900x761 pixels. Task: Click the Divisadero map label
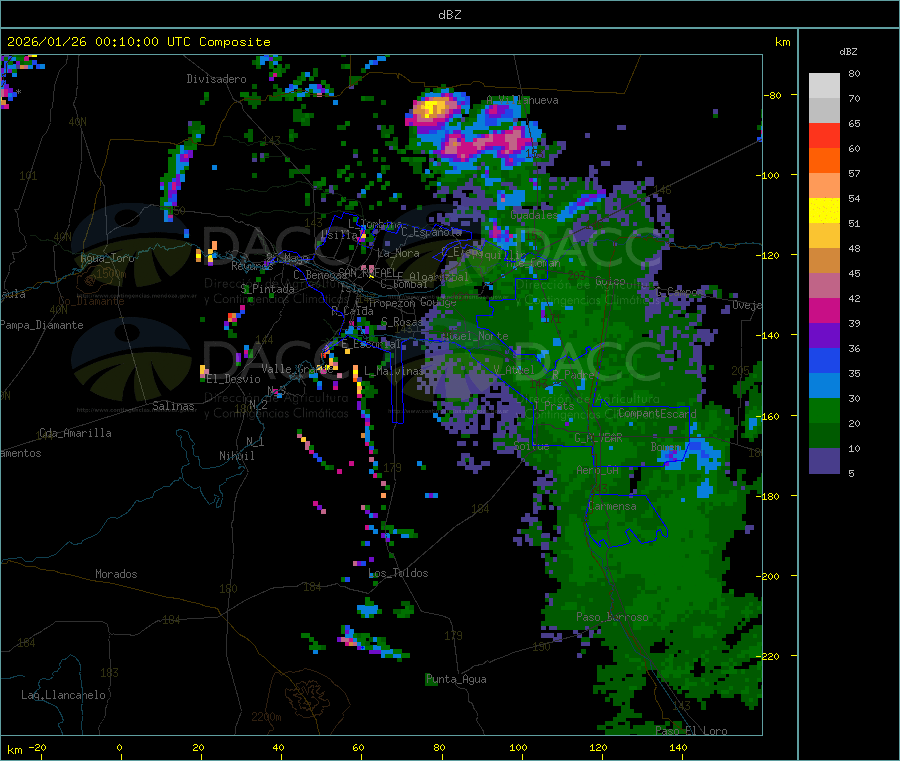(216, 79)
